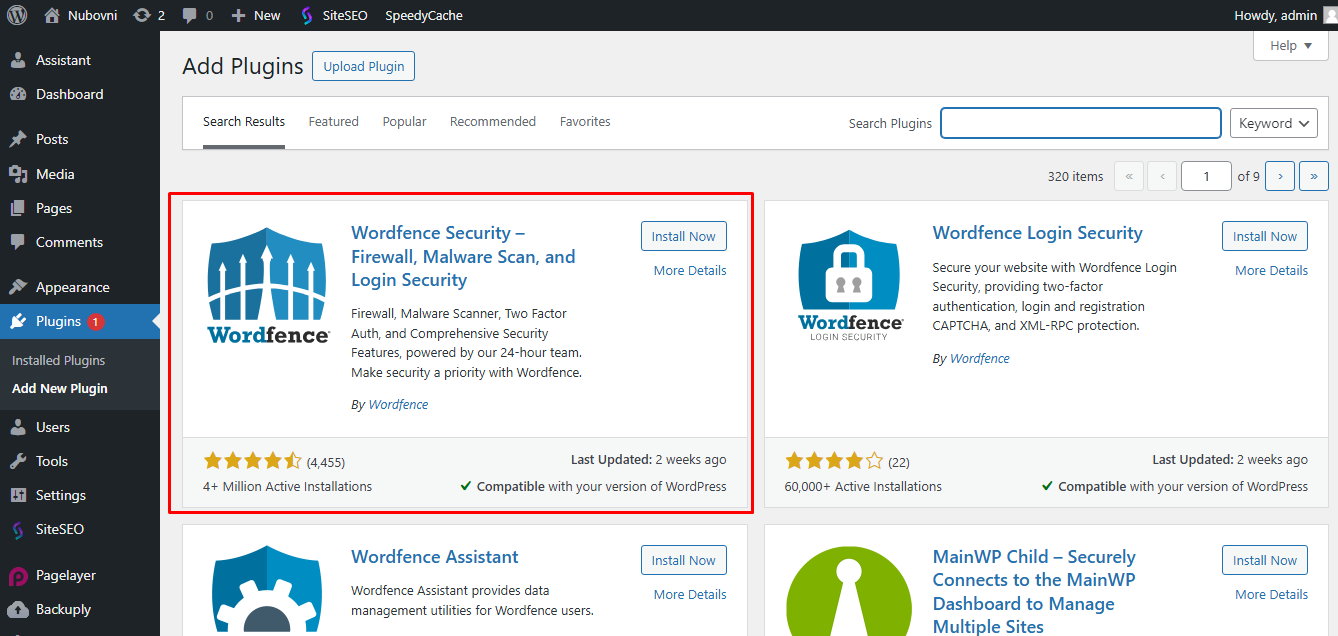
Task: Install MainWP Child plugin now
Action: coord(1265,560)
